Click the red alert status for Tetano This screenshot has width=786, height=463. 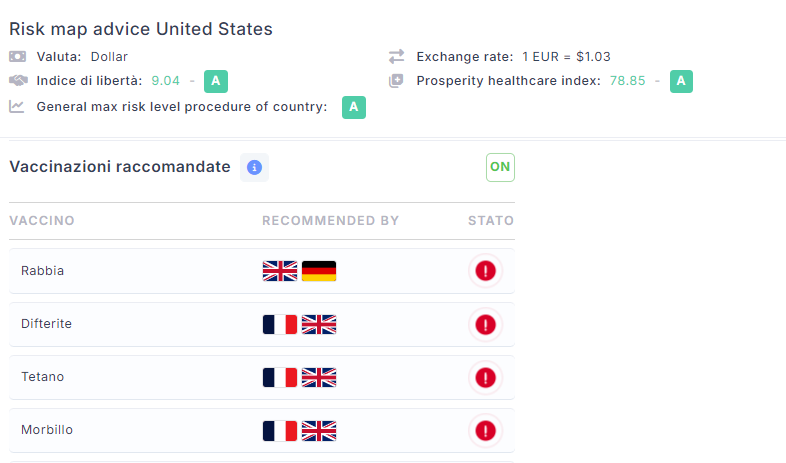485,377
